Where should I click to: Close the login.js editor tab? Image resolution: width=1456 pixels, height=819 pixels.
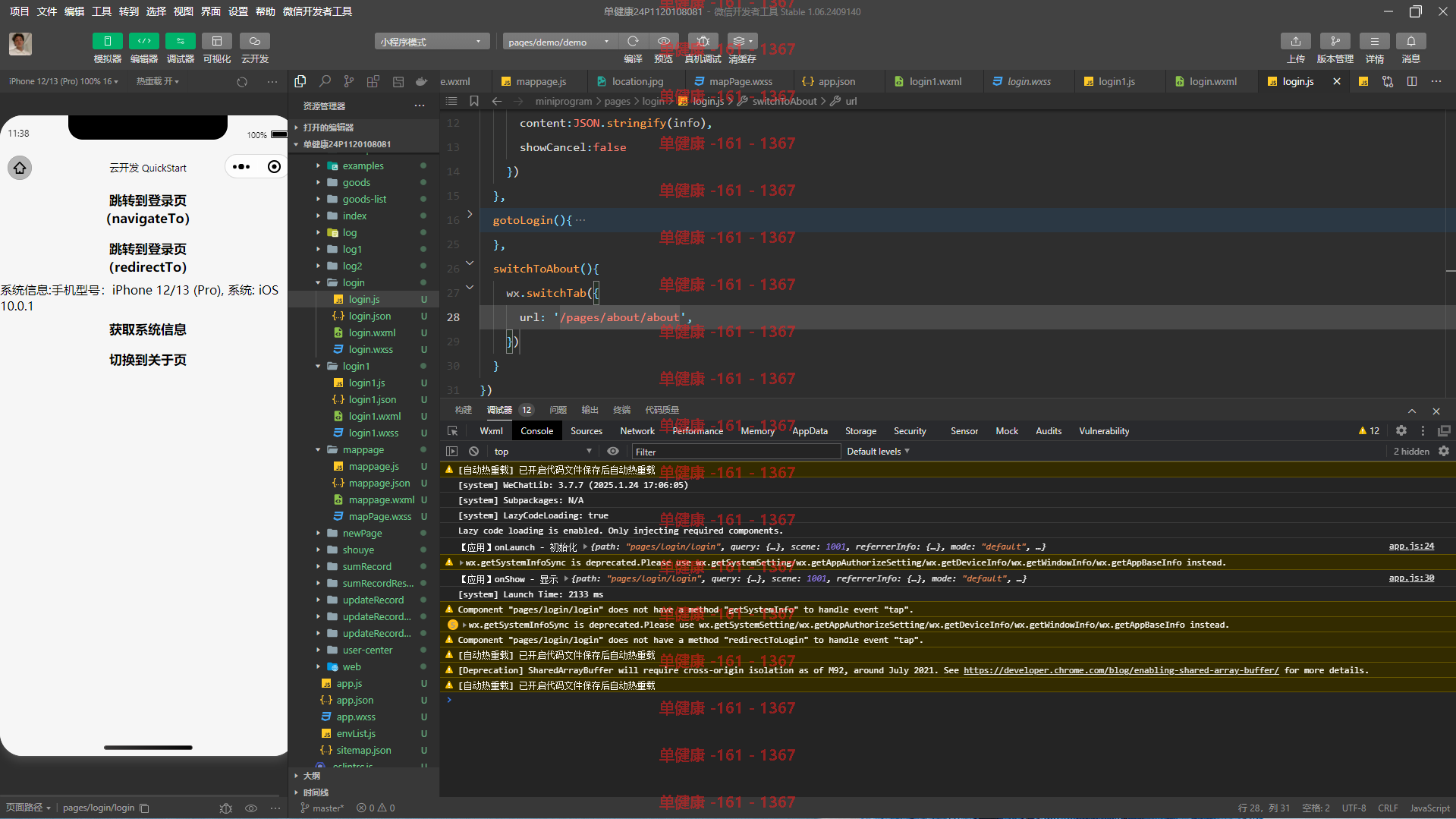(1337, 81)
